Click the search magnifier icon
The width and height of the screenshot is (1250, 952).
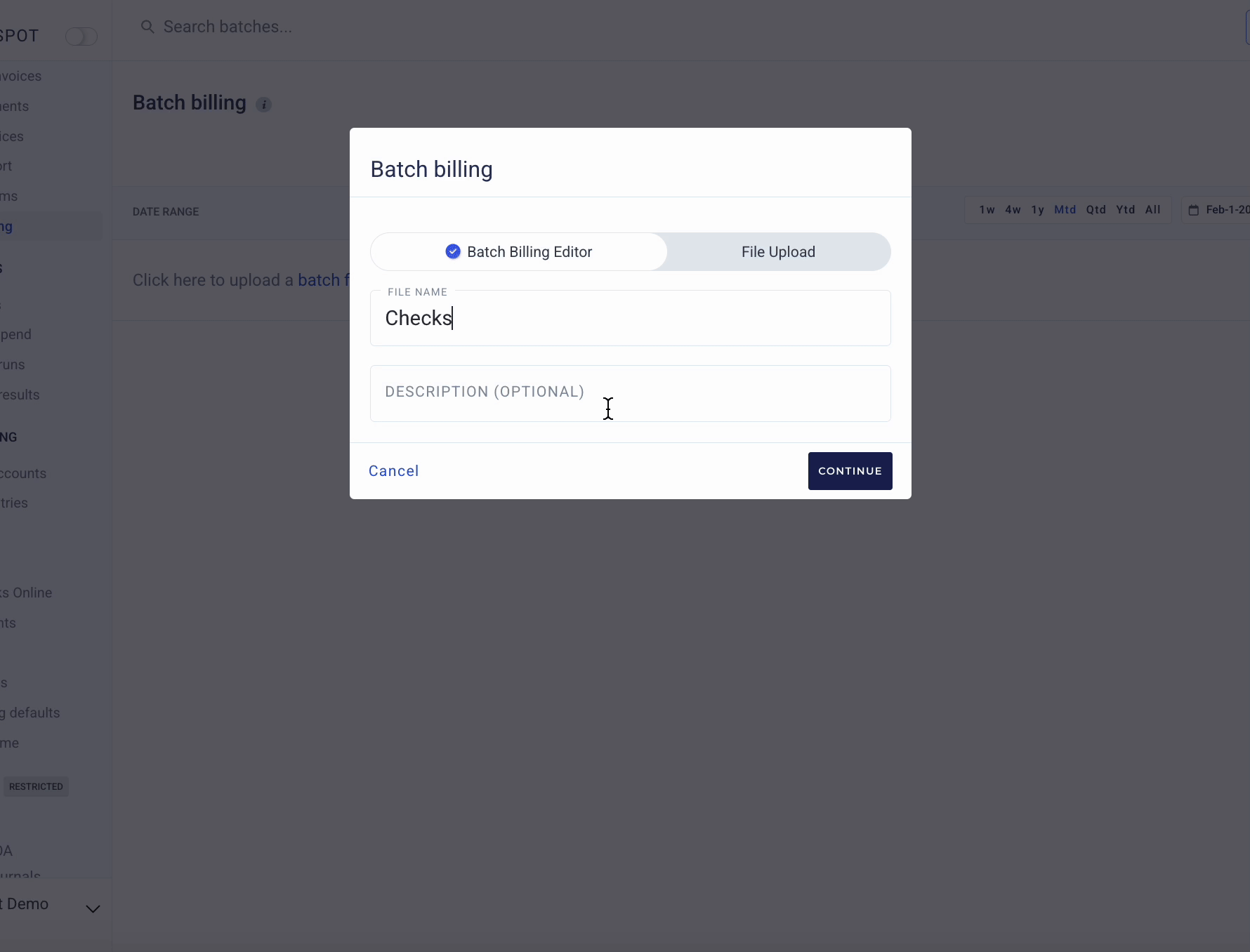coord(147,27)
